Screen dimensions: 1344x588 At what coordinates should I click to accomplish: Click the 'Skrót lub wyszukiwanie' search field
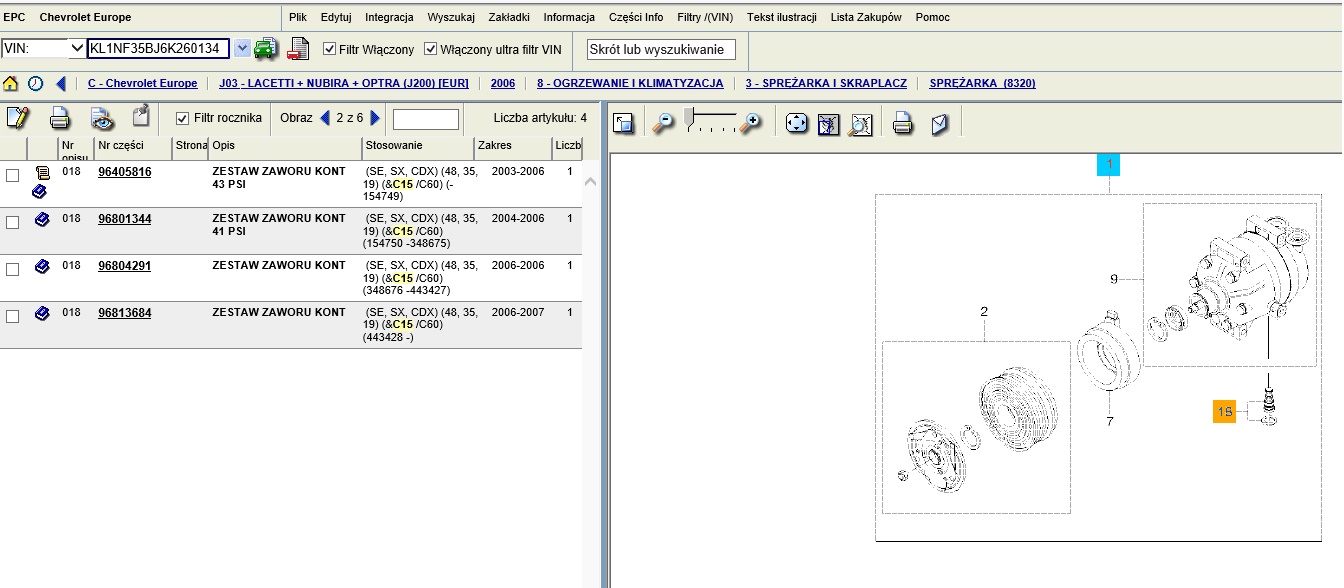coord(661,49)
